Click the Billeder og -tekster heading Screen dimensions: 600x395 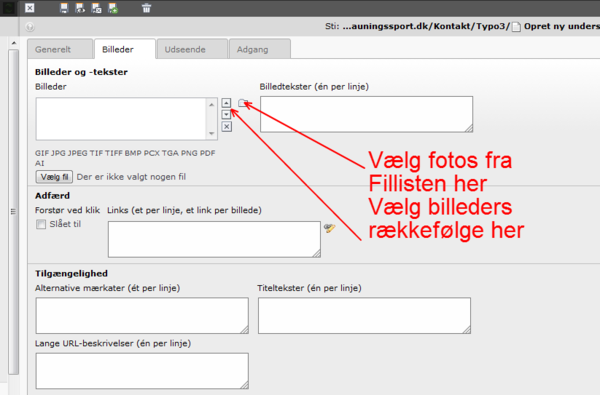[x=81, y=72]
